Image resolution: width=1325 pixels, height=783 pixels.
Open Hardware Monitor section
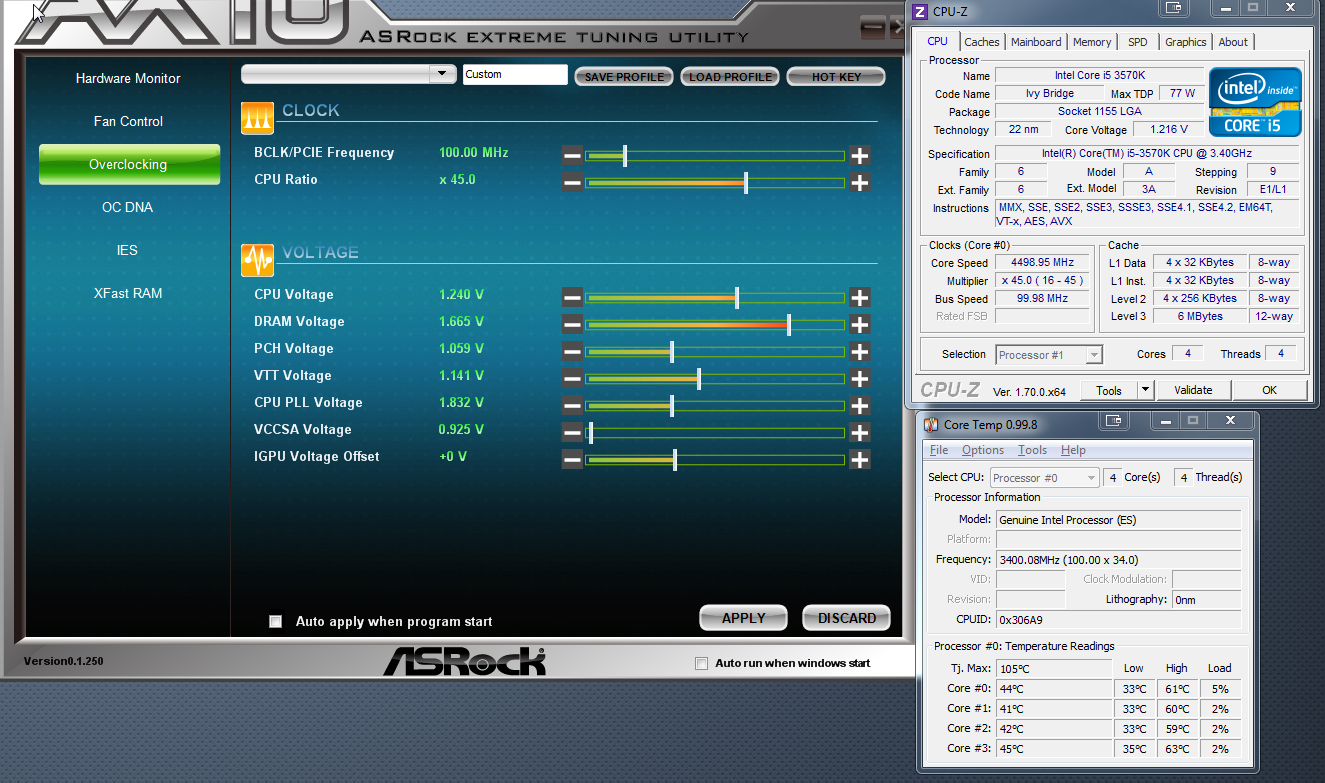click(x=128, y=78)
